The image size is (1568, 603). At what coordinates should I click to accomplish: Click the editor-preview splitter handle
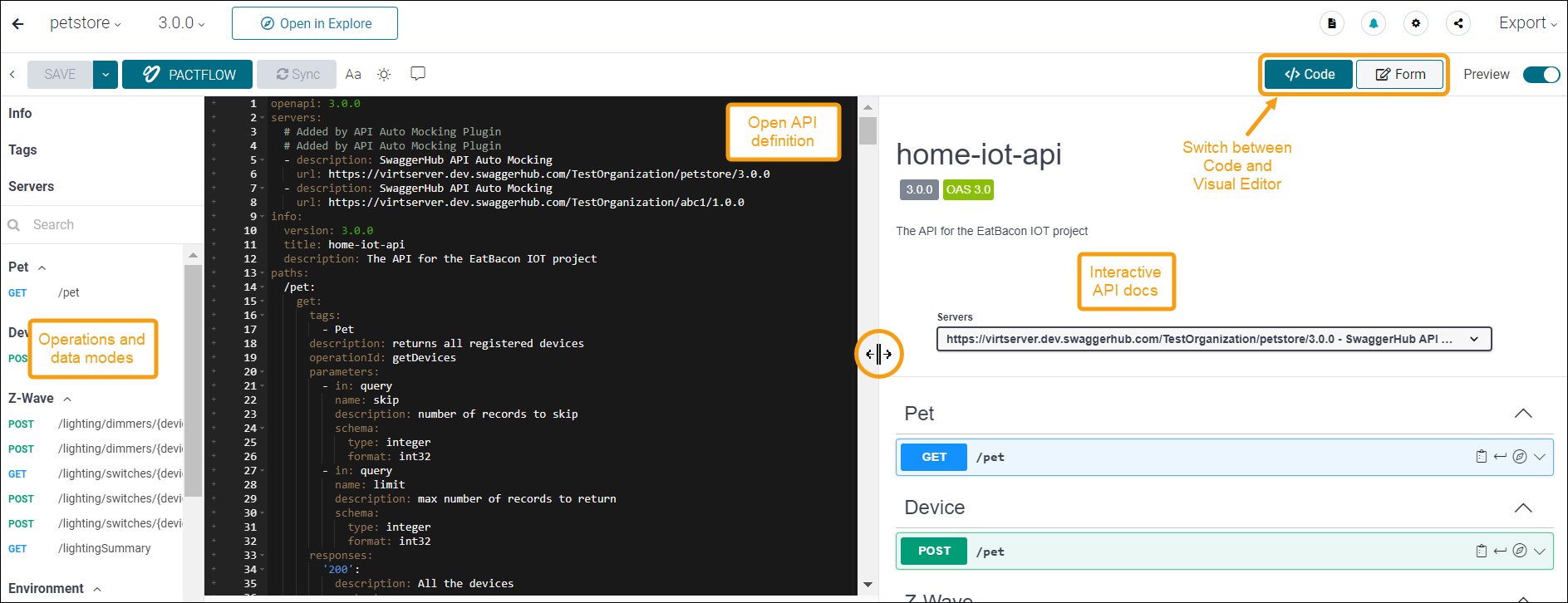coord(878,354)
